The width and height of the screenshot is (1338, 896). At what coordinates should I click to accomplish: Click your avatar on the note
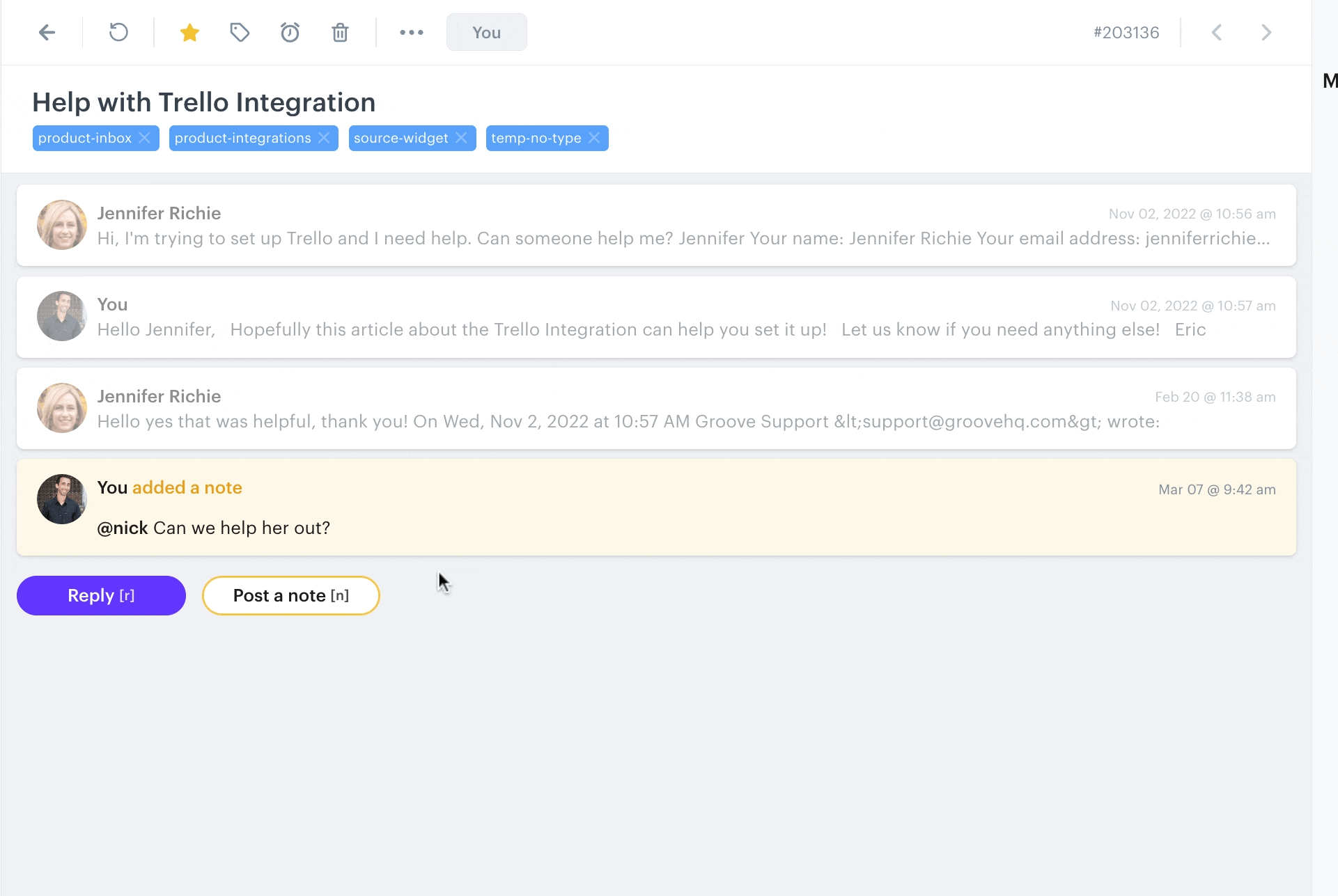coord(61,499)
